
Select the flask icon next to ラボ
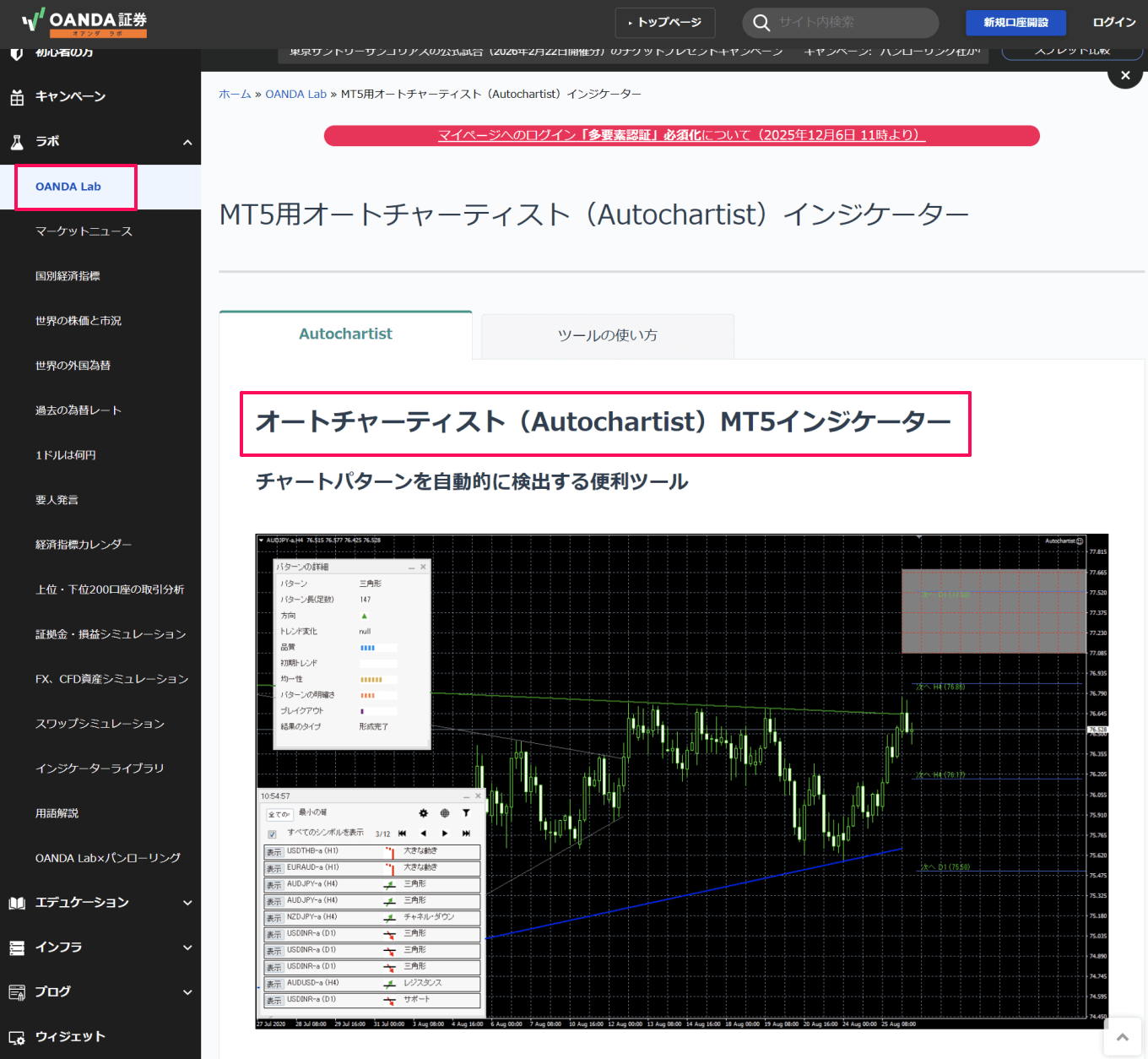[x=17, y=141]
